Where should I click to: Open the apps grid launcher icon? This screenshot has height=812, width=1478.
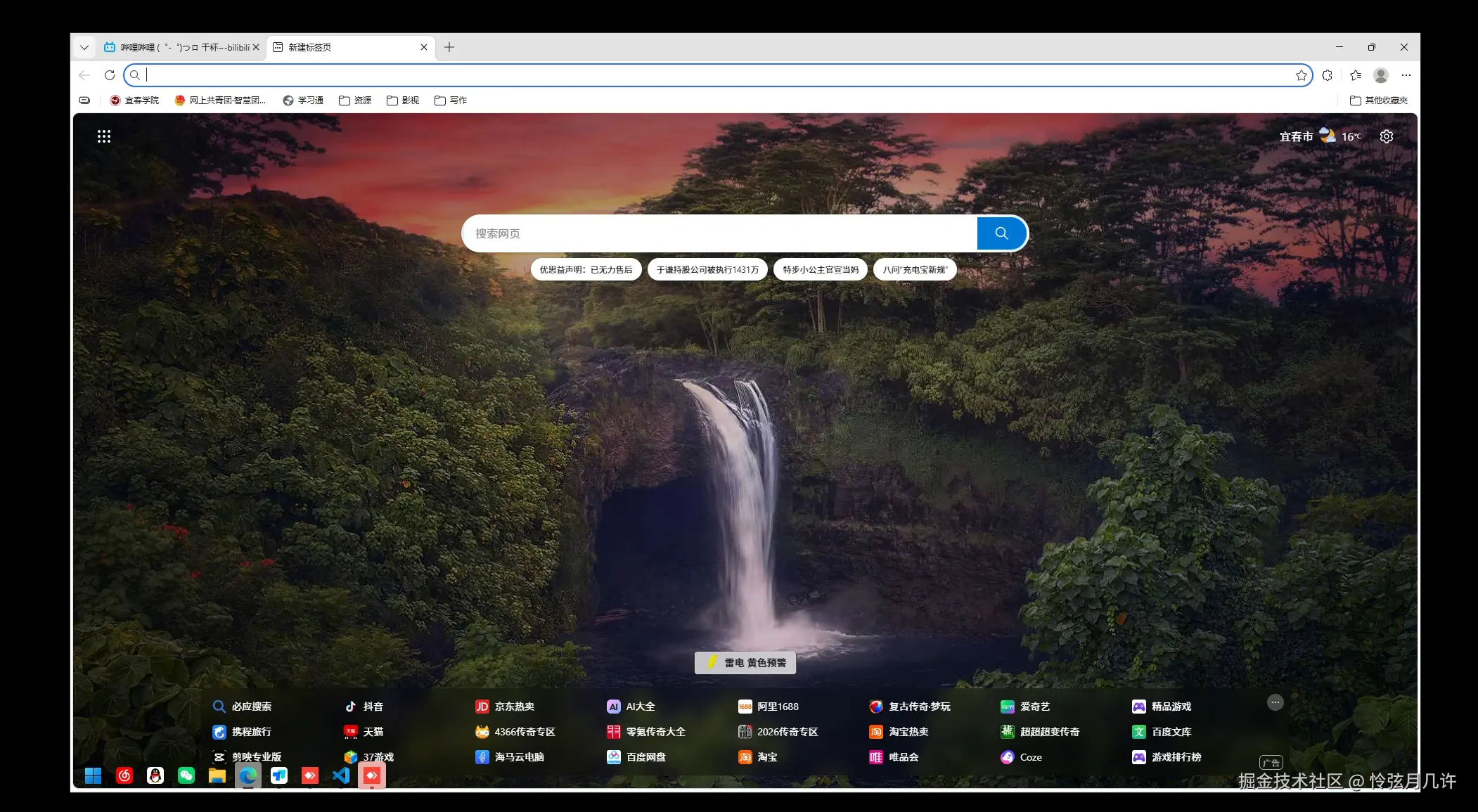tap(104, 136)
